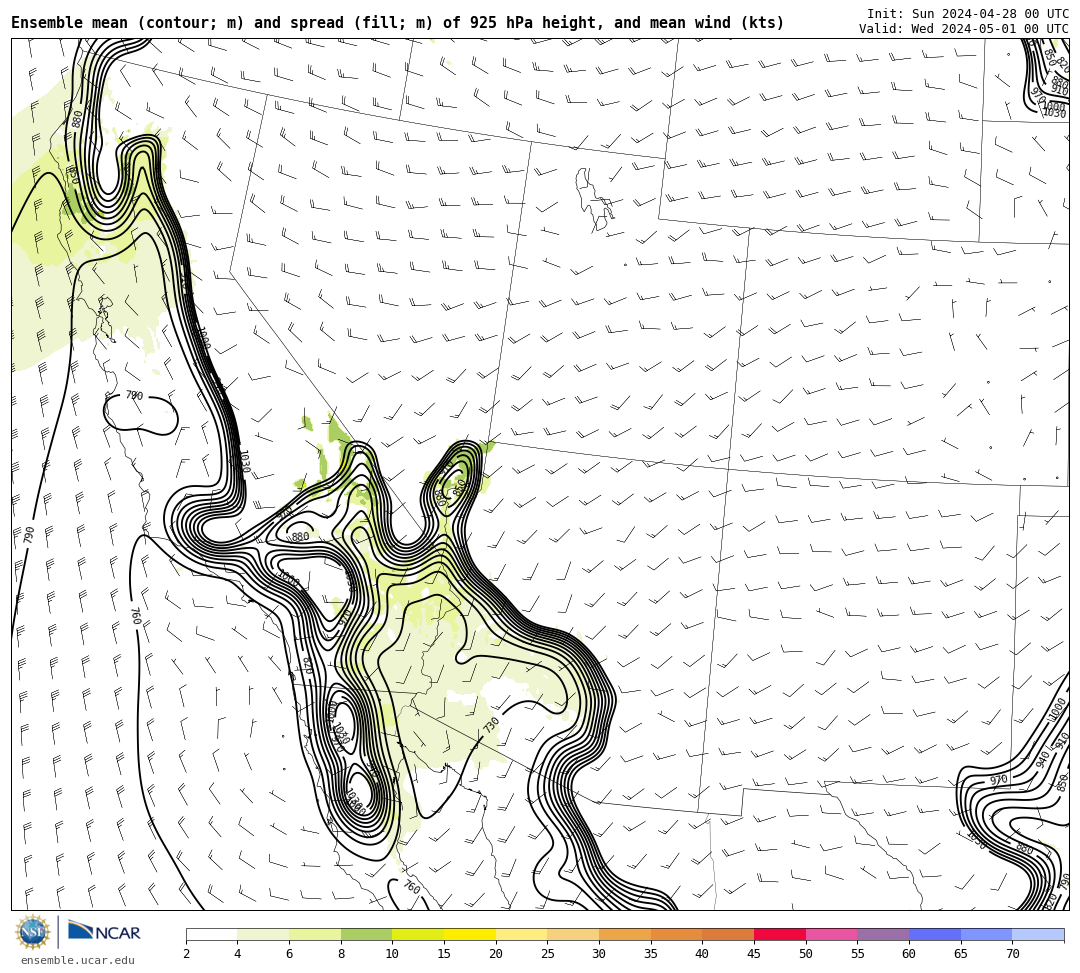Click the colorbar label 10
Screen dimensions: 1080x973
coord(392,954)
